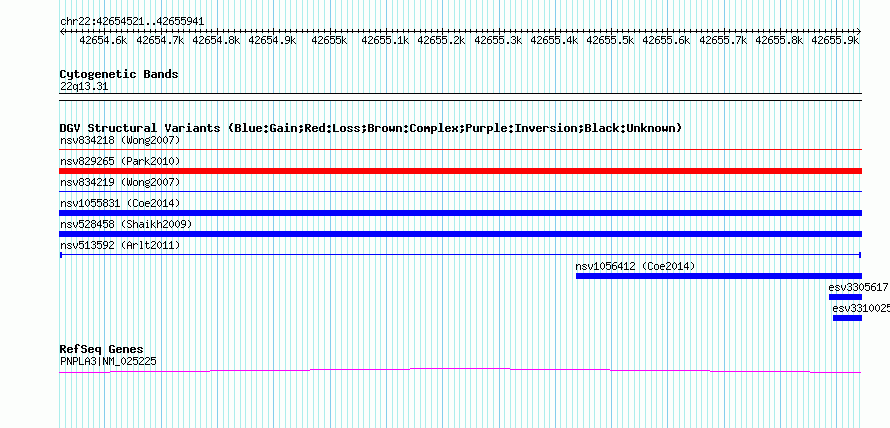Click the thick red bar below nsv829265
Image resolution: width=890 pixels, height=428 pixels.
coord(461,171)
